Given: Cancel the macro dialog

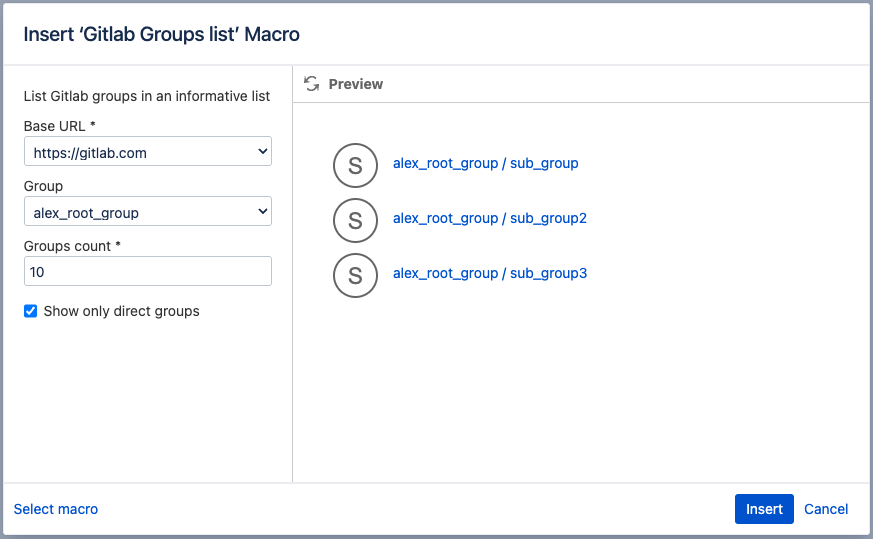Looking at the screenshot, I should click(x=826, y=509).
